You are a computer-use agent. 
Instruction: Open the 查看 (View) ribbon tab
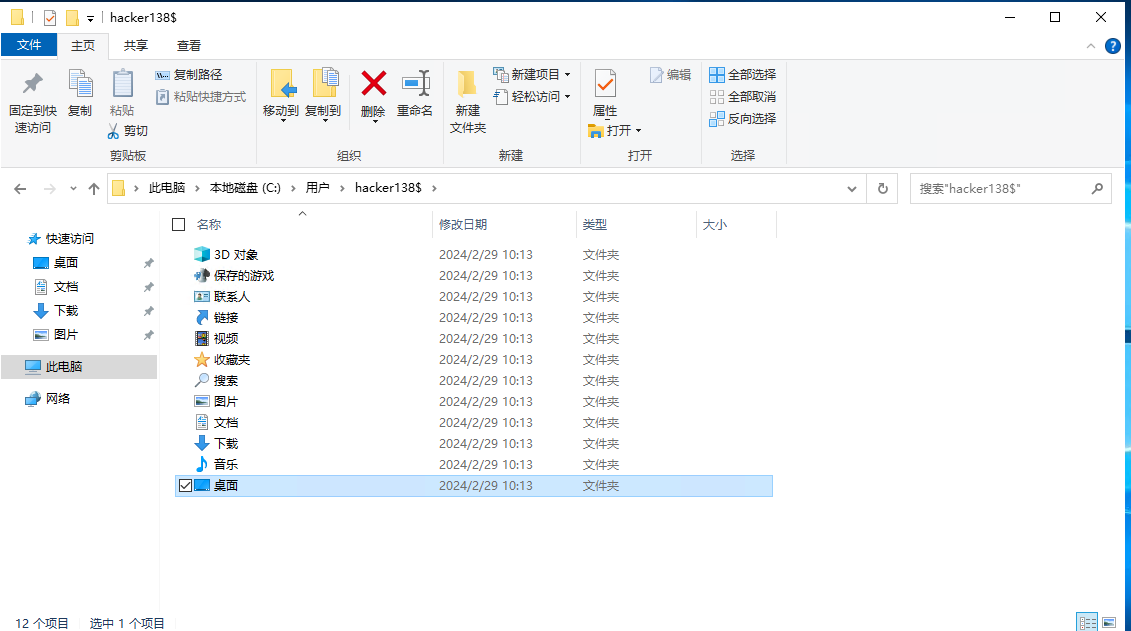(x=189, y=45)
